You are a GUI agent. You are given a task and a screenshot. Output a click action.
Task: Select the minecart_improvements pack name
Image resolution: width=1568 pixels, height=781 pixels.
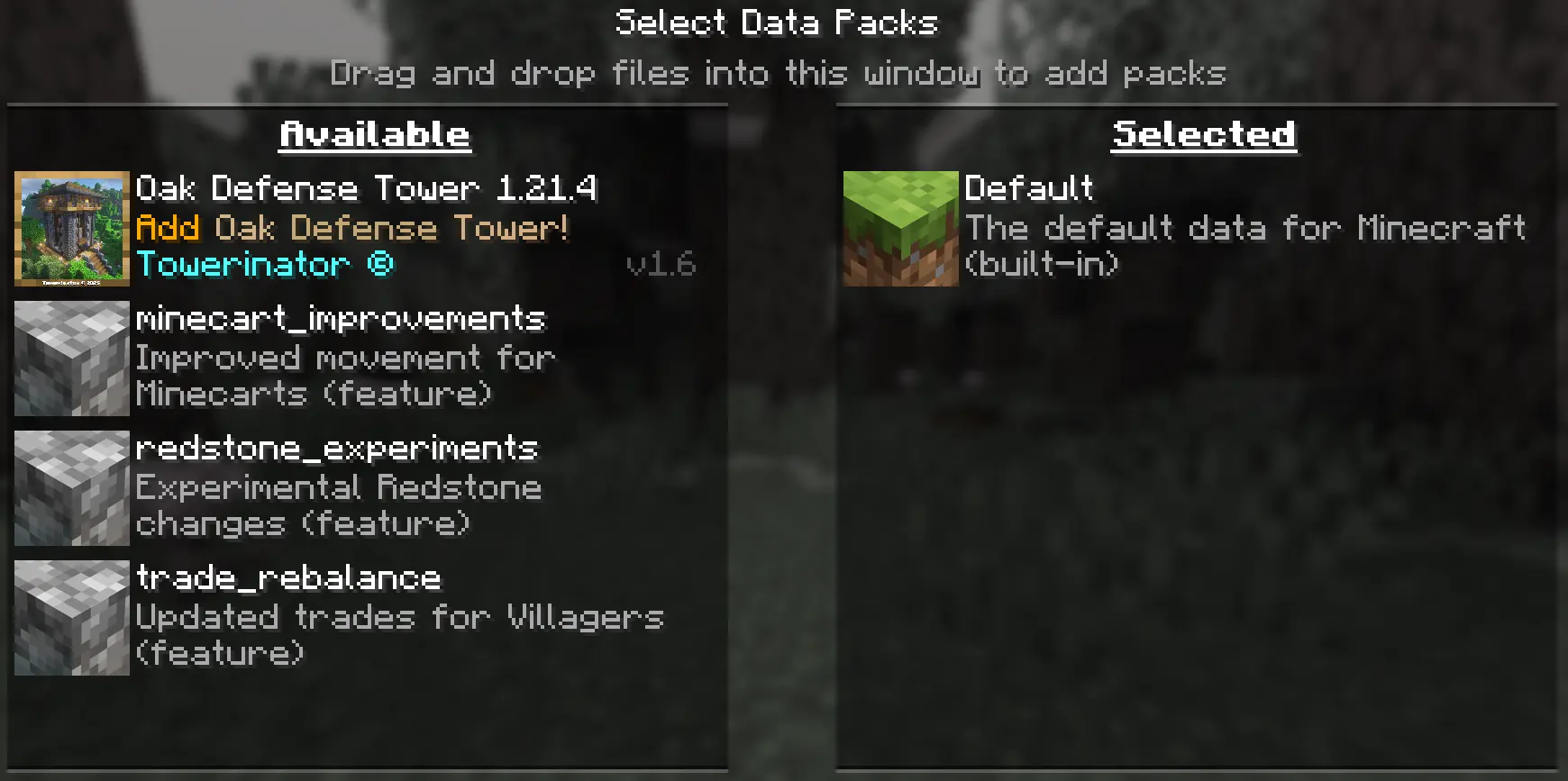coord(341,319)
